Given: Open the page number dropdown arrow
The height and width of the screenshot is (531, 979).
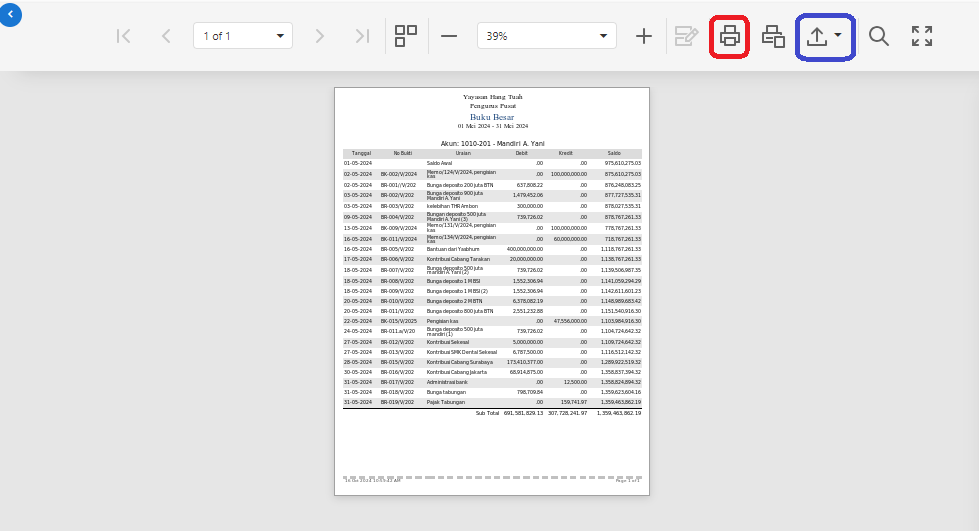Looking at the screenshot, I should coord(281,36).
